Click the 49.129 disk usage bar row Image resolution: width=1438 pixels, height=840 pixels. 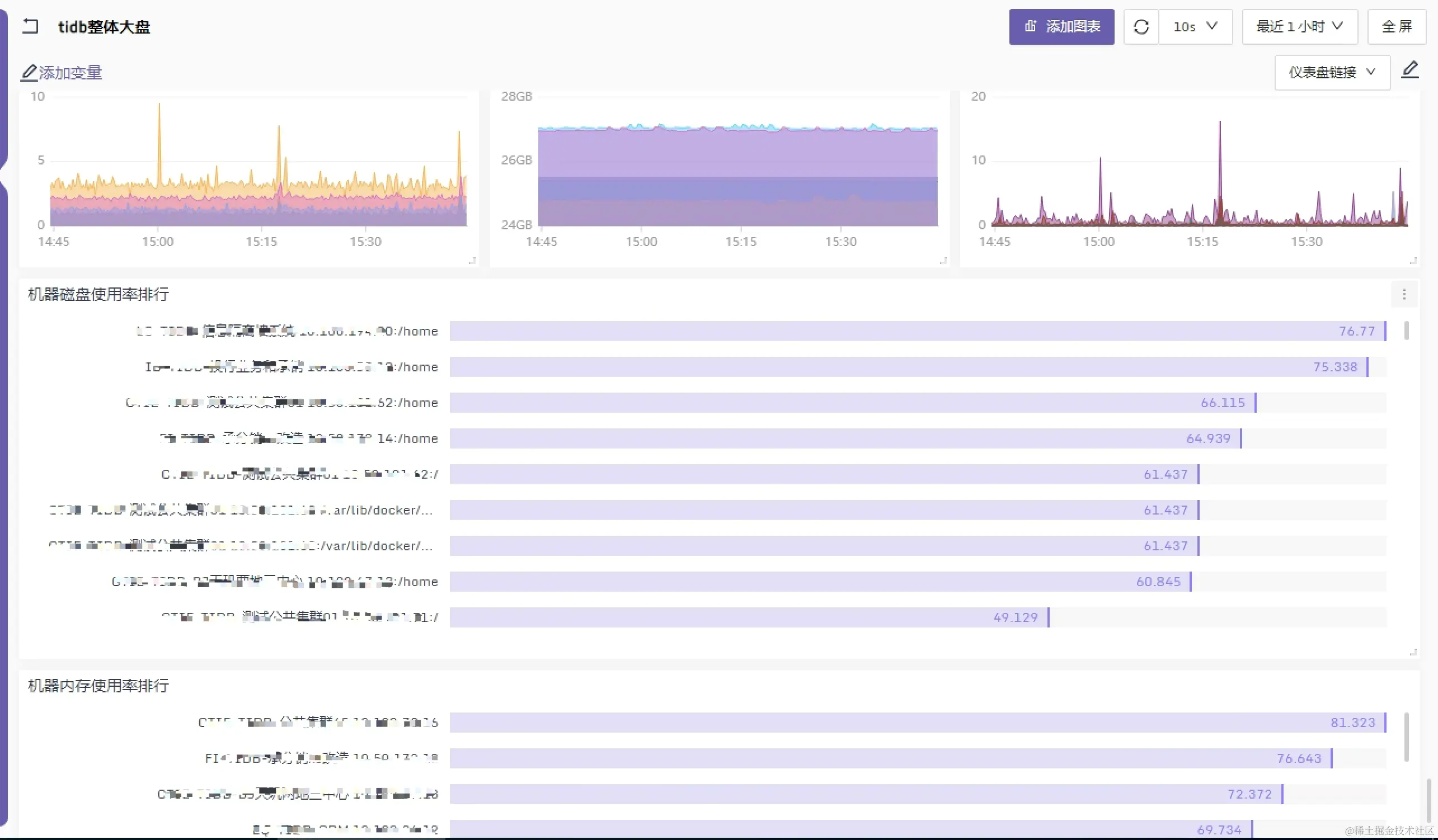(x=749, y=617)
